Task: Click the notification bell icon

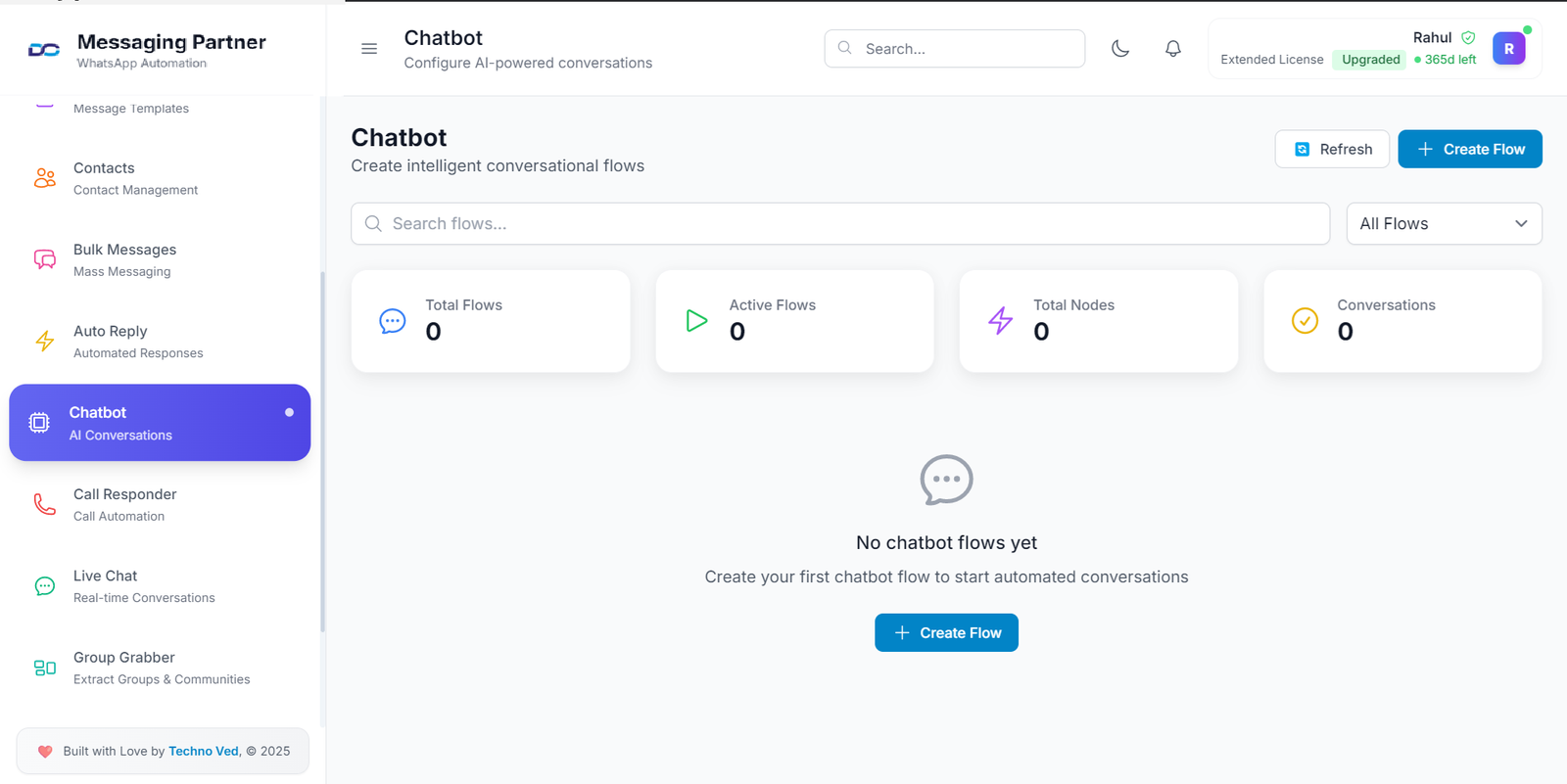Action: (x=1172, y=48)
